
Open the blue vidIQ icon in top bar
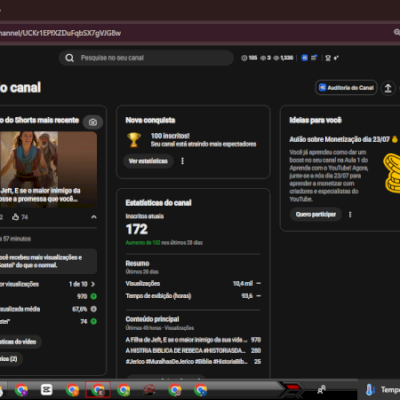[x=304, y=58]
